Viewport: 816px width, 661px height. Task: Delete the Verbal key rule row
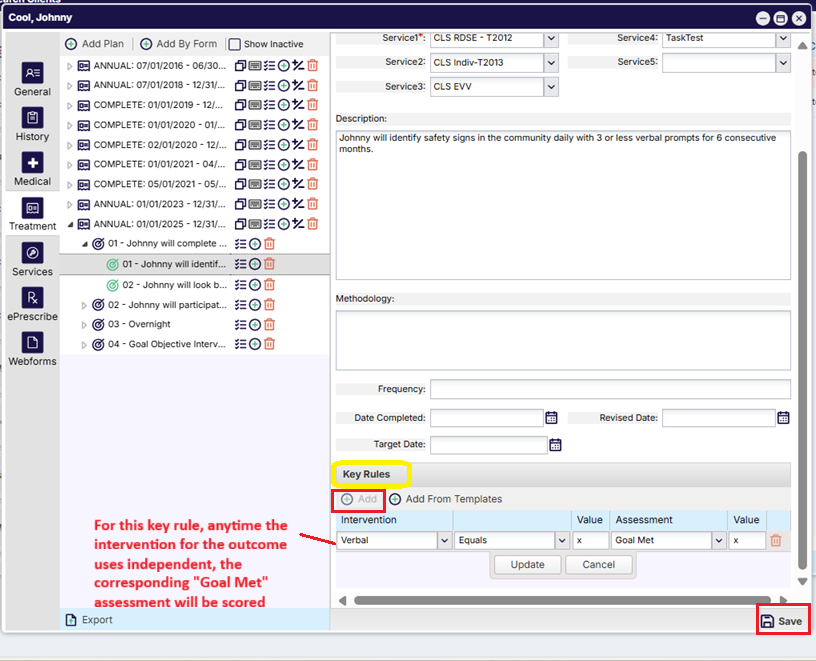[x=775, y=540]
